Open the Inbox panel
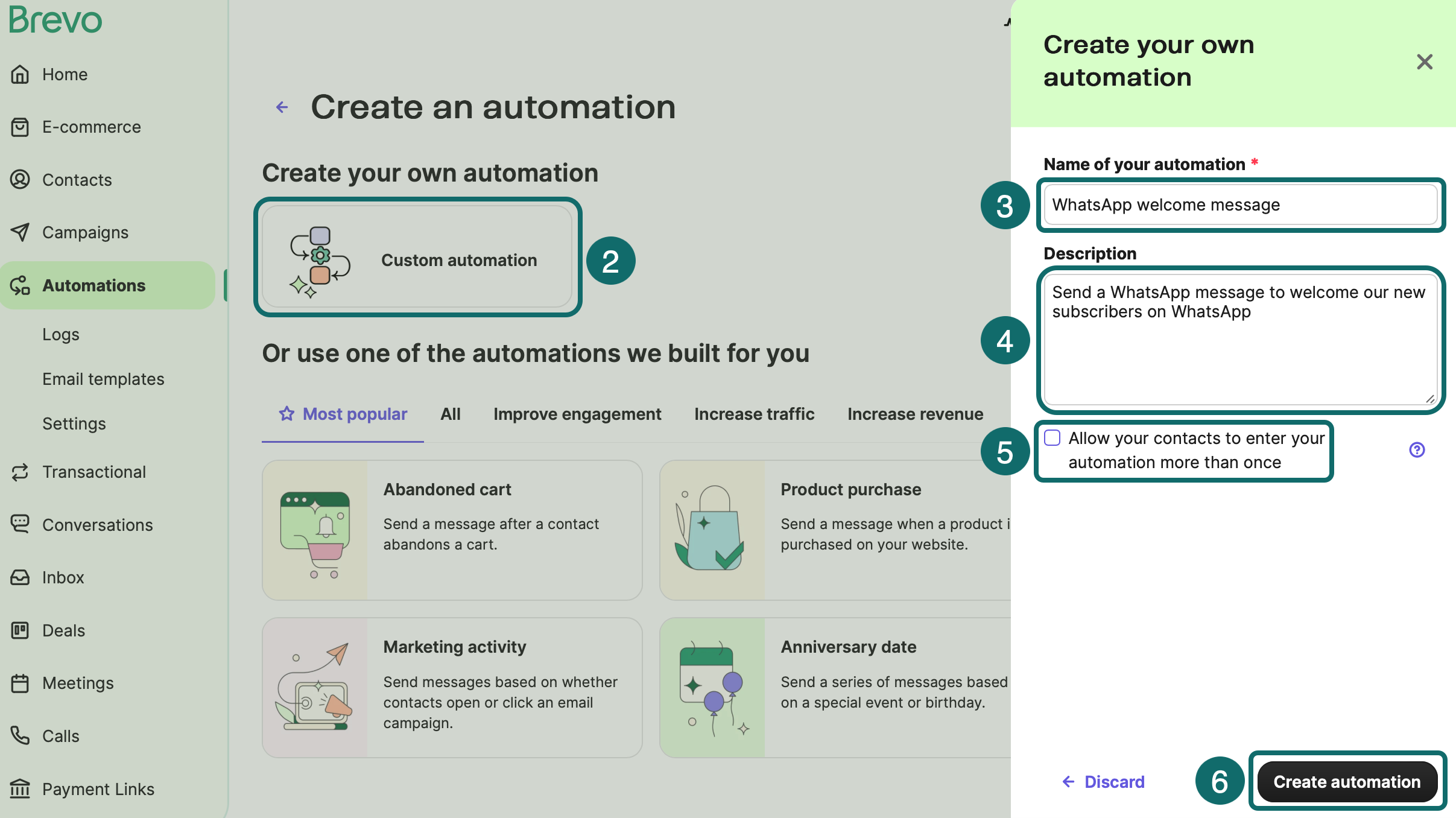1456x818 pixels. pyautogui.click(x=63, y=577)
